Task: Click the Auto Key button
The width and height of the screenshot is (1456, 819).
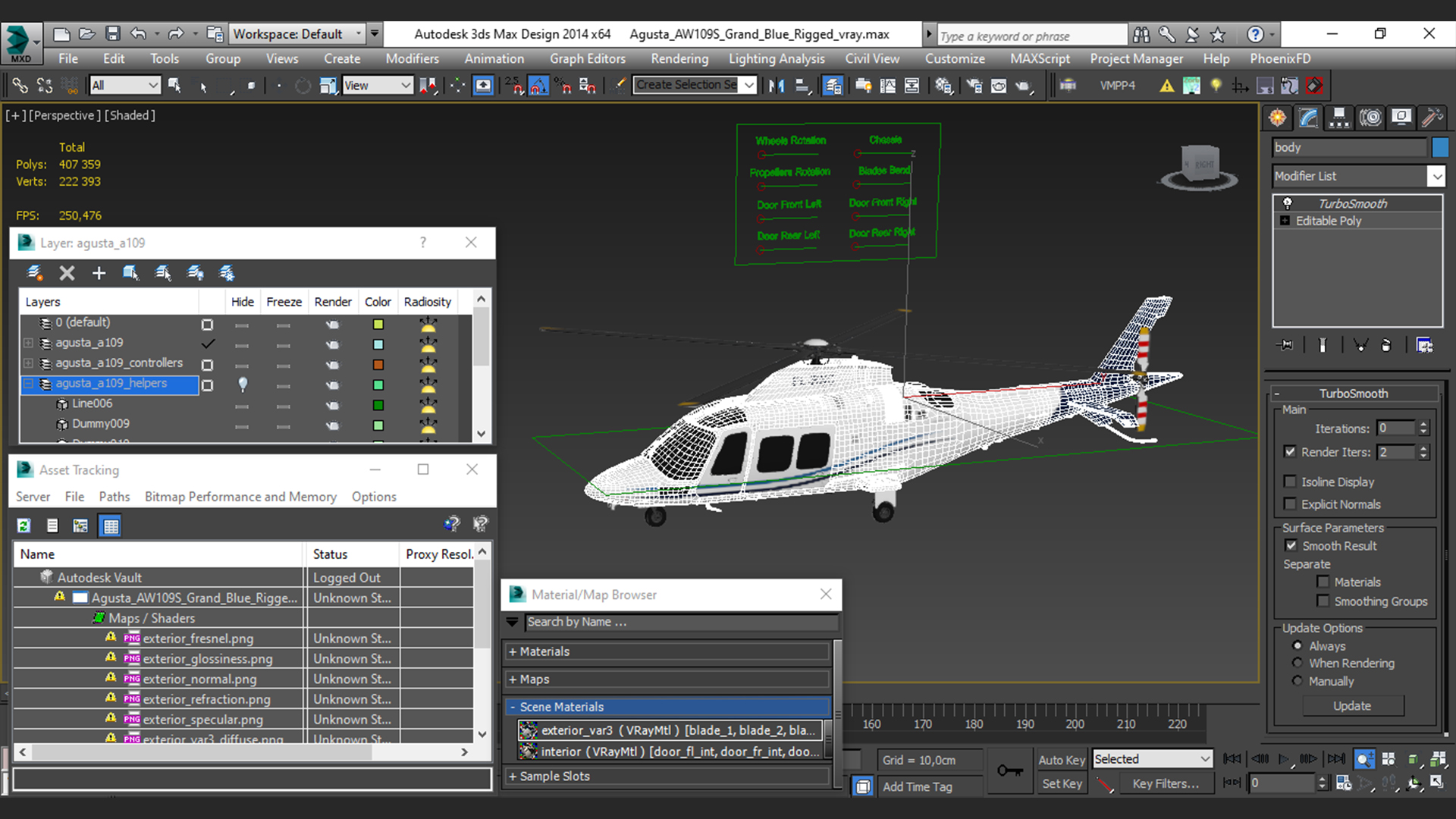Action: pos(1061,760)
